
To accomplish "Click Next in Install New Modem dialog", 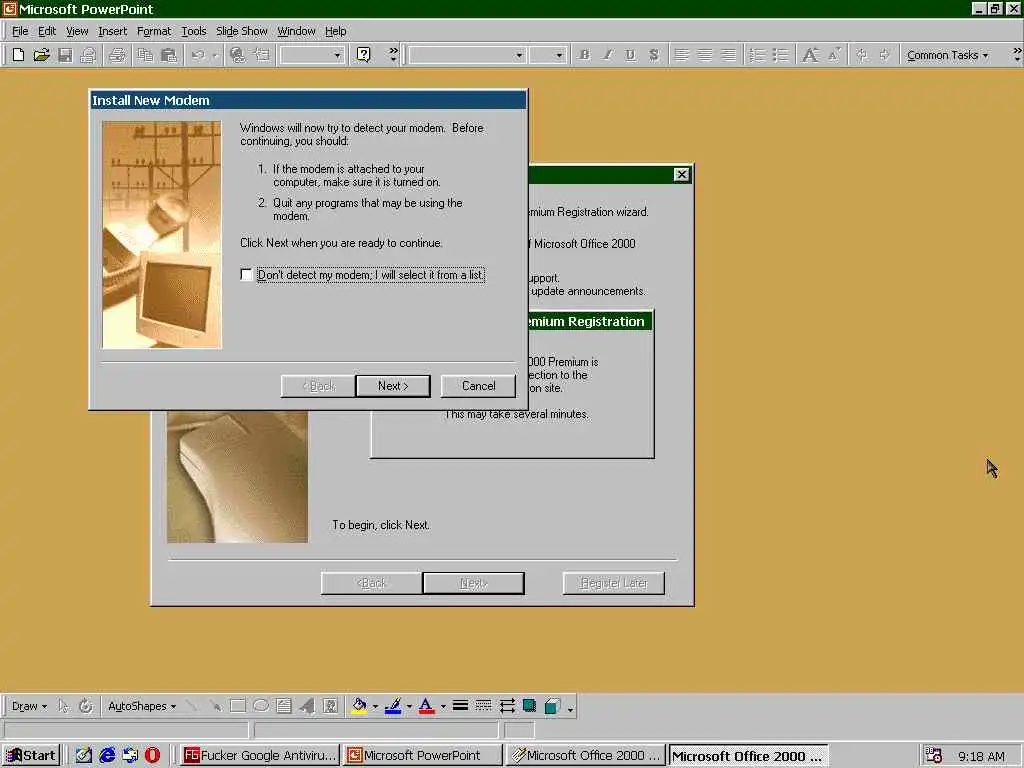I will click(393, 386).
